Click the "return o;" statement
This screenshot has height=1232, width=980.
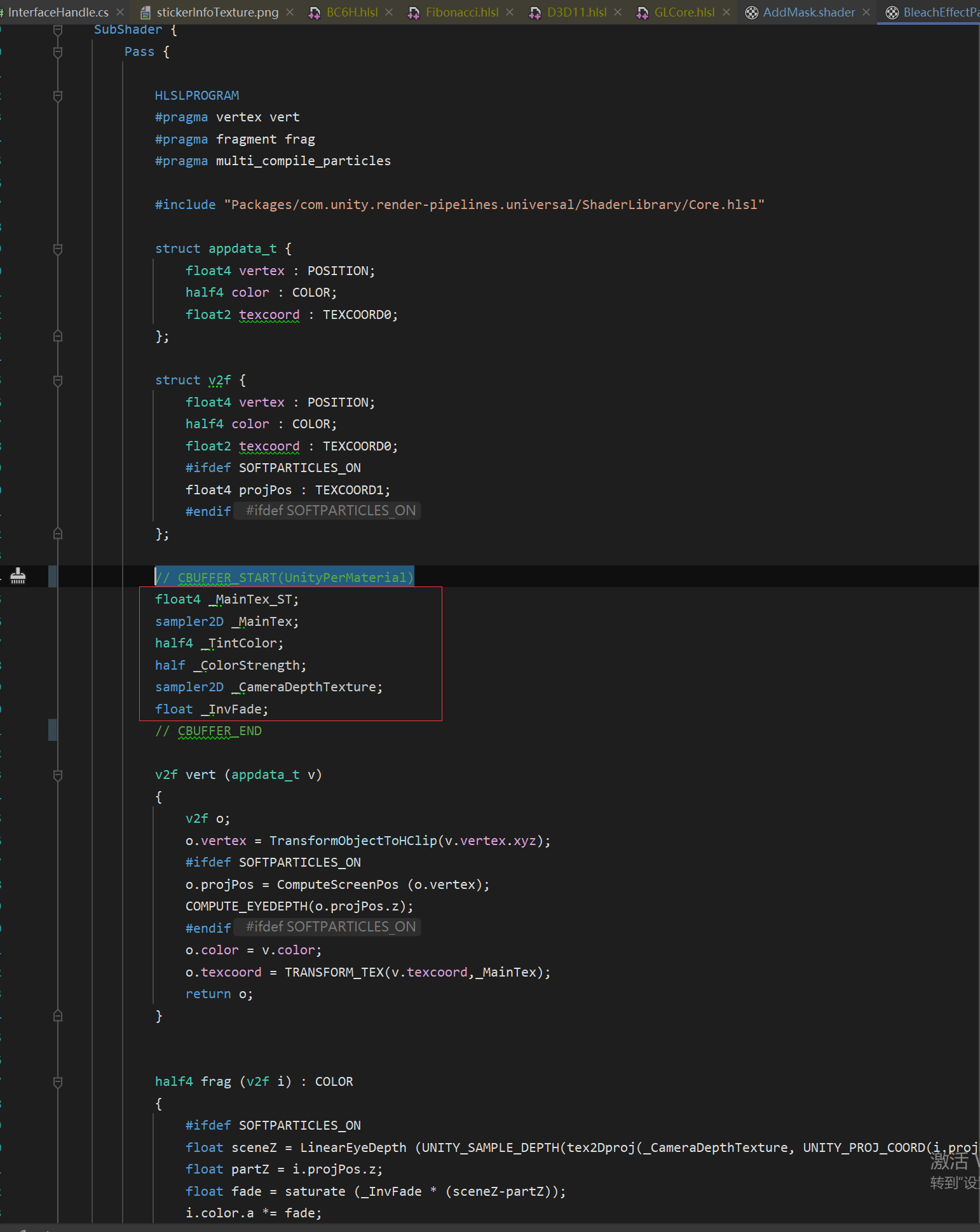219,994
